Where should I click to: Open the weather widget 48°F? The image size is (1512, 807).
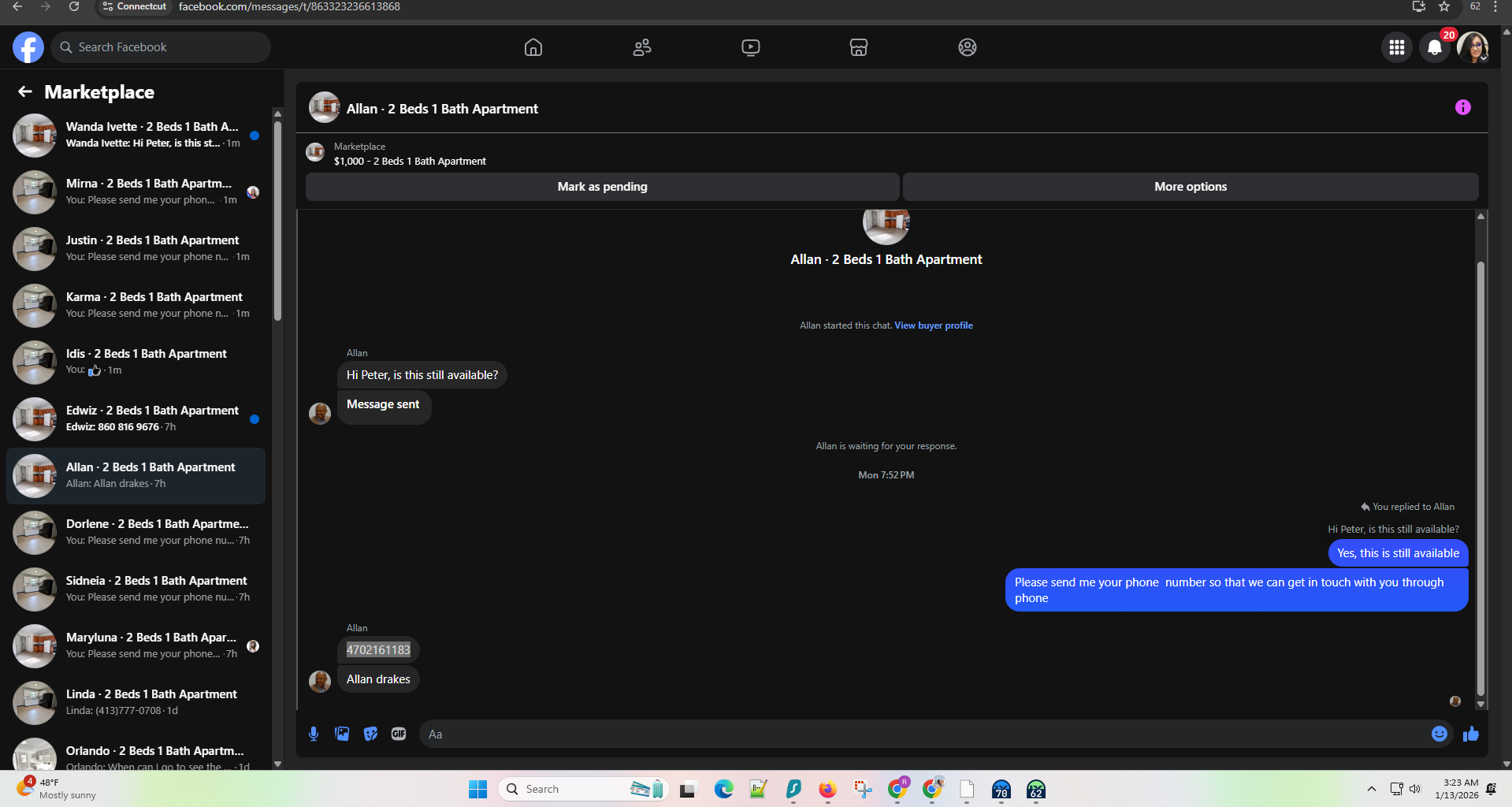click(x=55, y=788)
